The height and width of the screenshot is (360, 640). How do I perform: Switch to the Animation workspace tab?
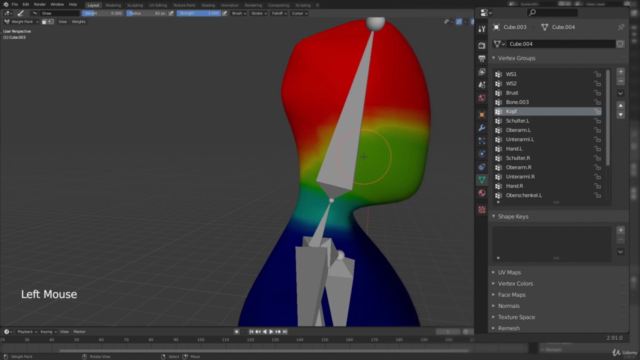tap(230, 5)
